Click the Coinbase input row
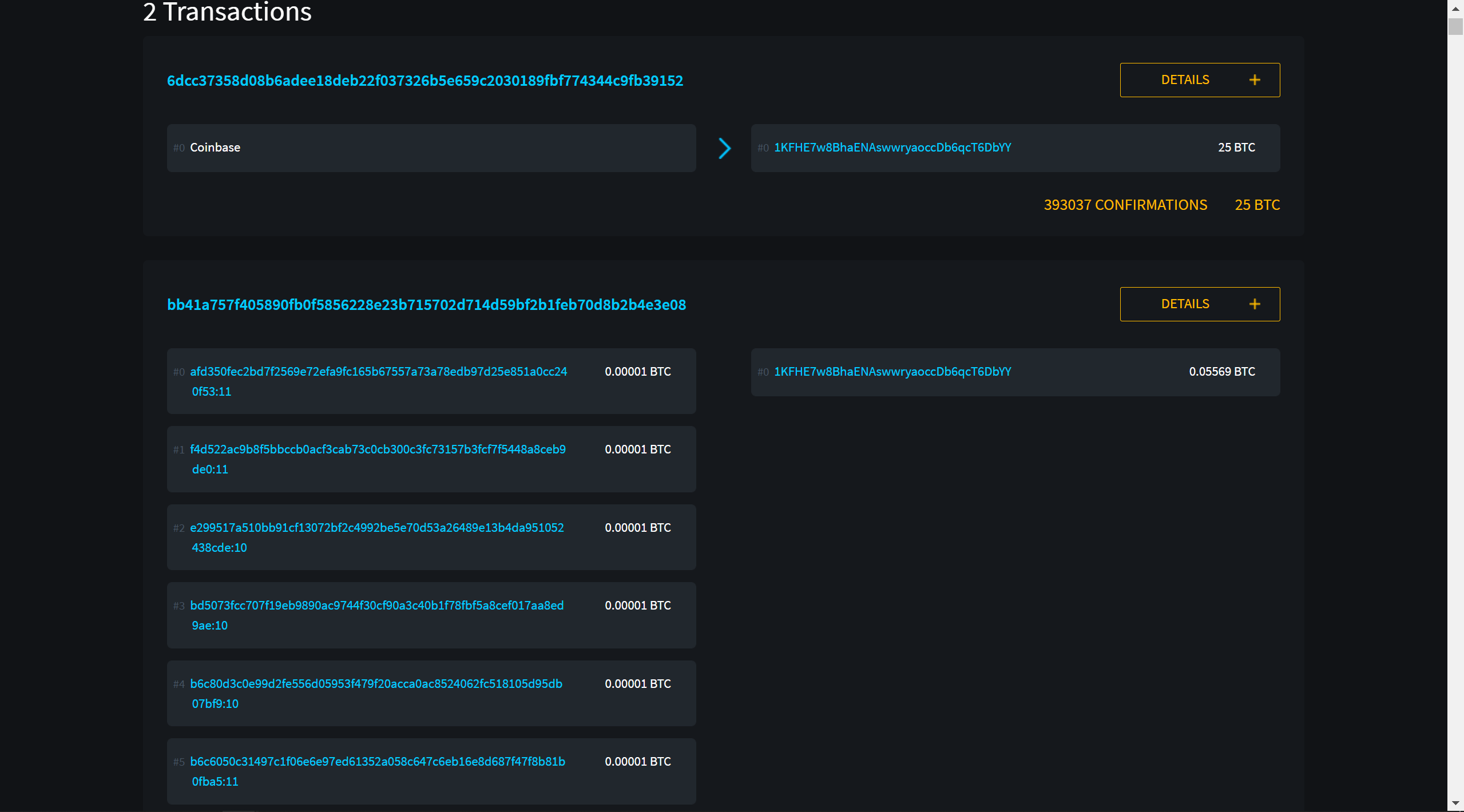The height and width of the screenshot is (812, 1464). (x=431, y=148)
